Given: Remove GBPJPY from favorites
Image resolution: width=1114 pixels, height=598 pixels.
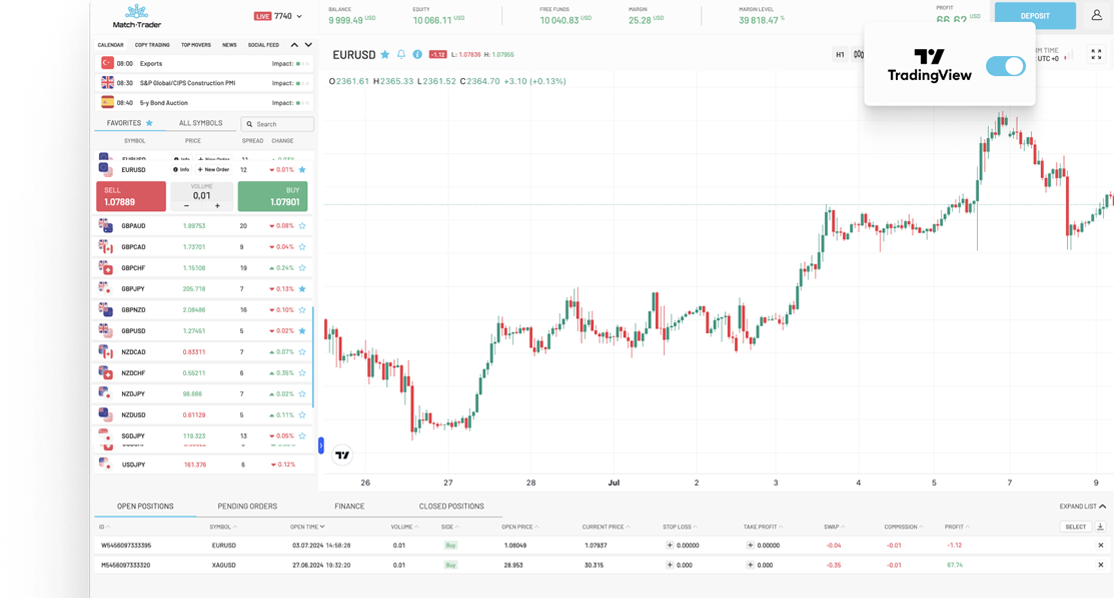Looking at the screenshot, I should (302, 289).
